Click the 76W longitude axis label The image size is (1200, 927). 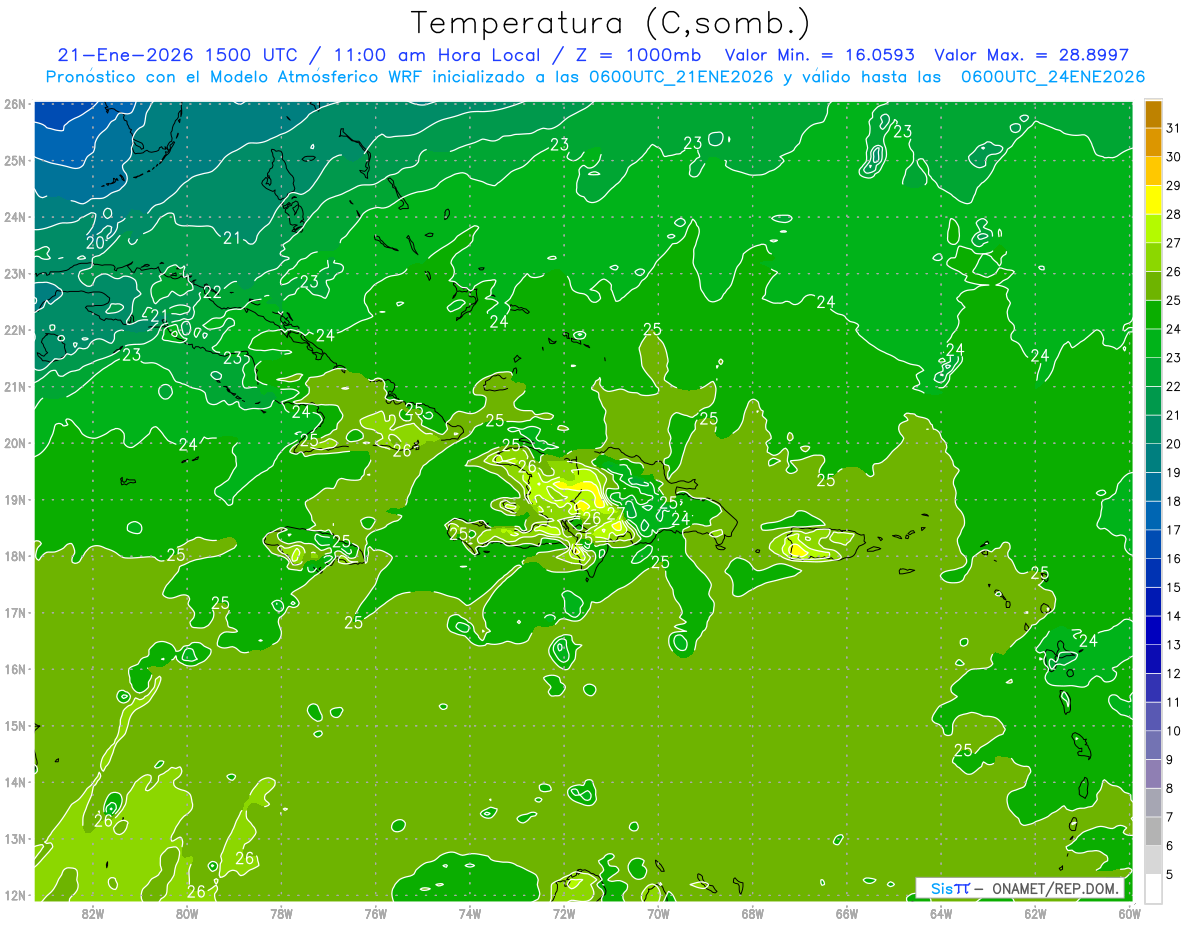[375, 913]
